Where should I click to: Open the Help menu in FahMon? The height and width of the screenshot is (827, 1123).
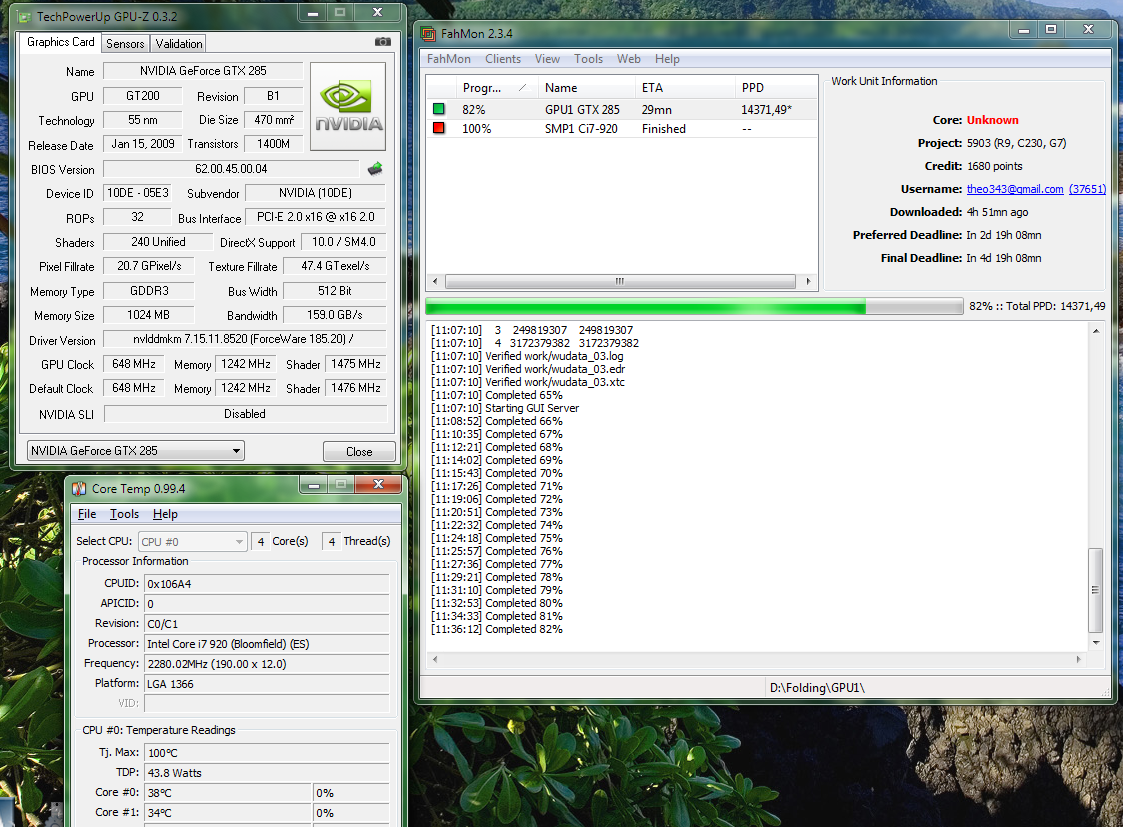point(667,59)
